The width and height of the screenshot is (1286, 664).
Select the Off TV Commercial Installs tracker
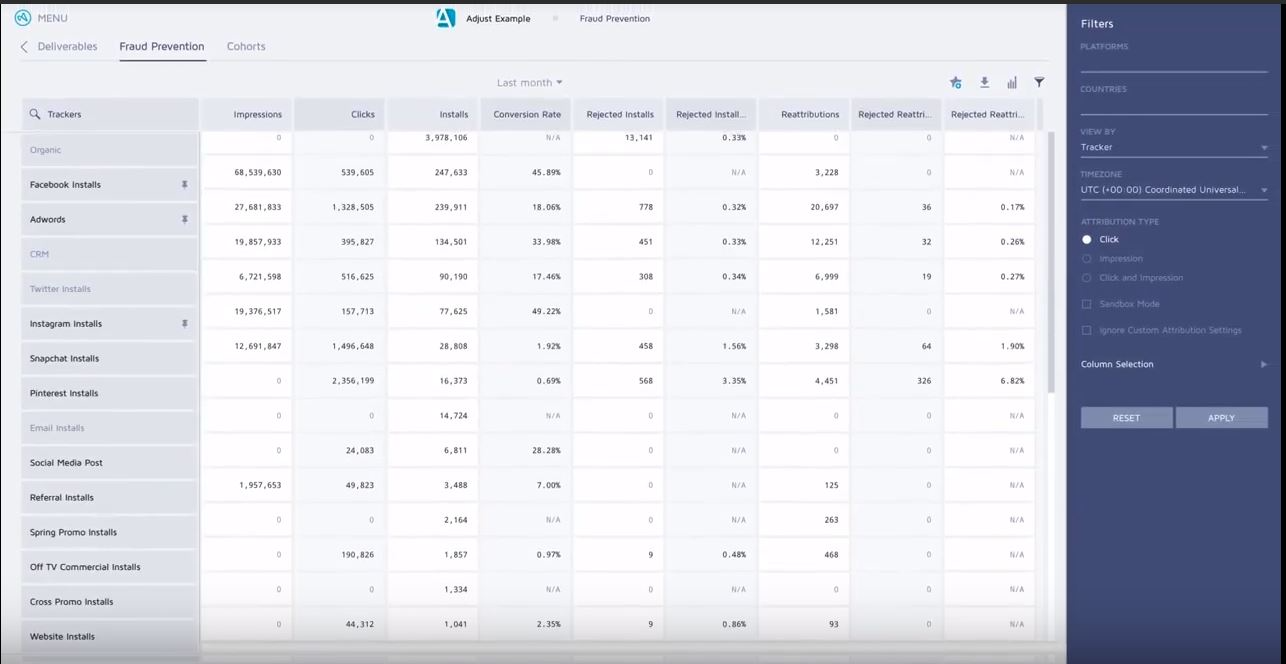(x=109, y=567)
